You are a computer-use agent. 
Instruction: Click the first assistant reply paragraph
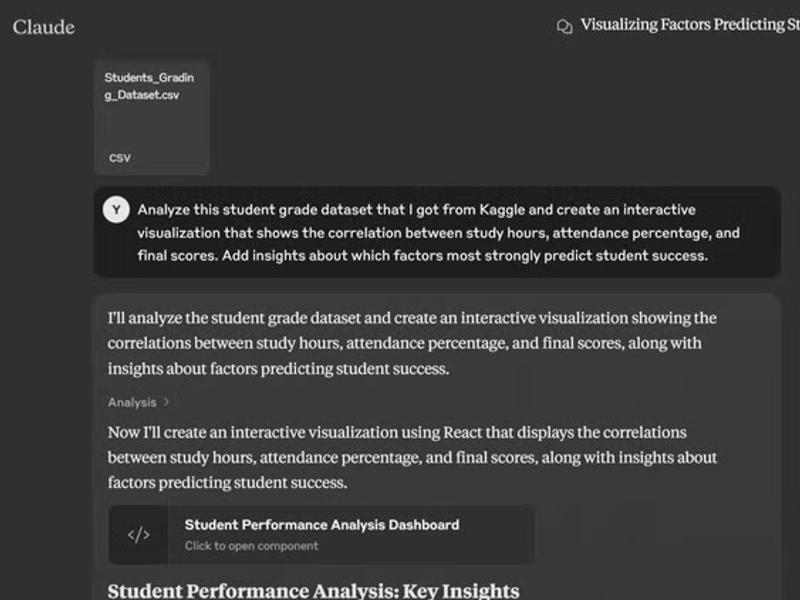[x=412, y=343]
